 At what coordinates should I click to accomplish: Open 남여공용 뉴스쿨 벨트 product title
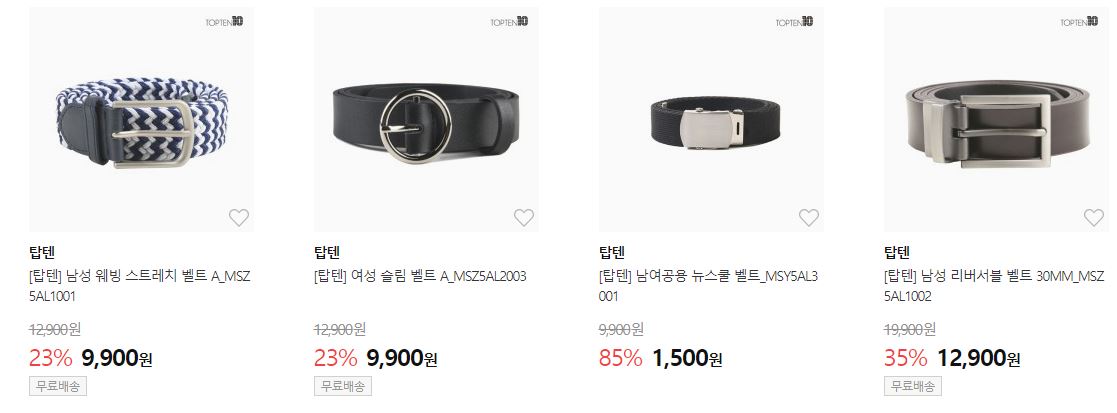(x=709, y=286)
